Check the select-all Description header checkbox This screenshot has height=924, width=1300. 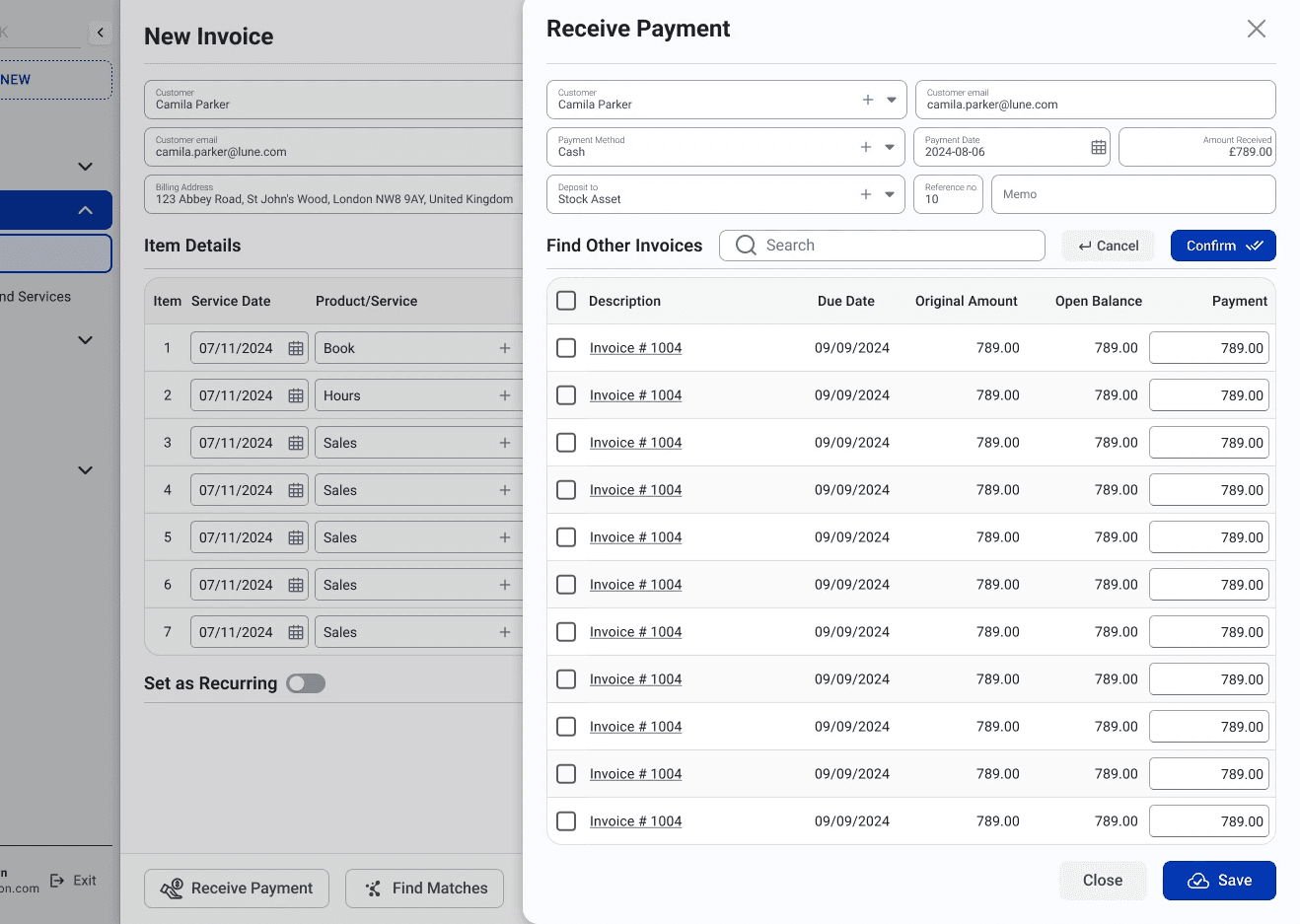[x=566, y=301]
